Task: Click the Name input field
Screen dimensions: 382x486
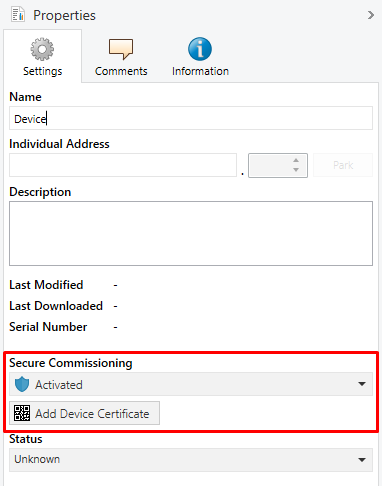Action: point(191,118)
